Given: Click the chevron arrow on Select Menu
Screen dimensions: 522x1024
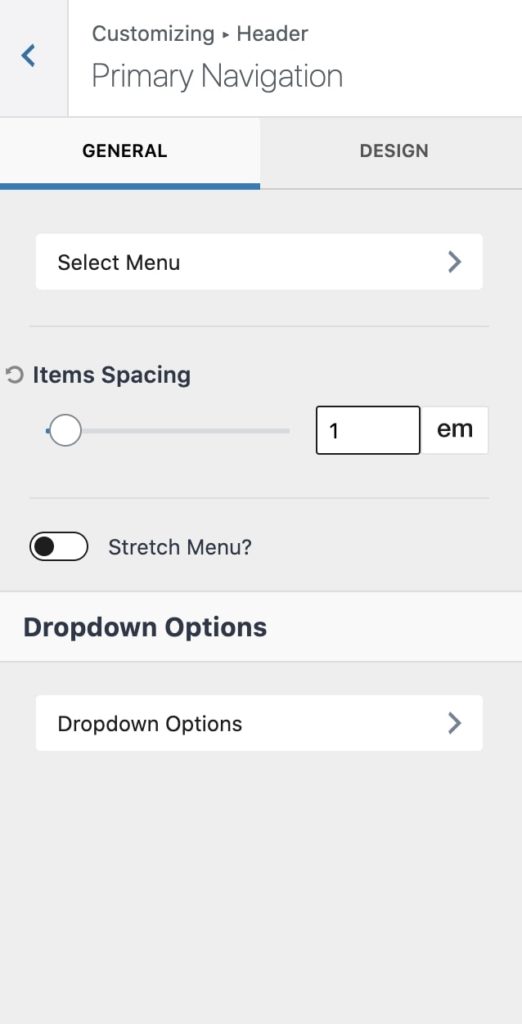Looking at the screenshot, I should (455, 262).
